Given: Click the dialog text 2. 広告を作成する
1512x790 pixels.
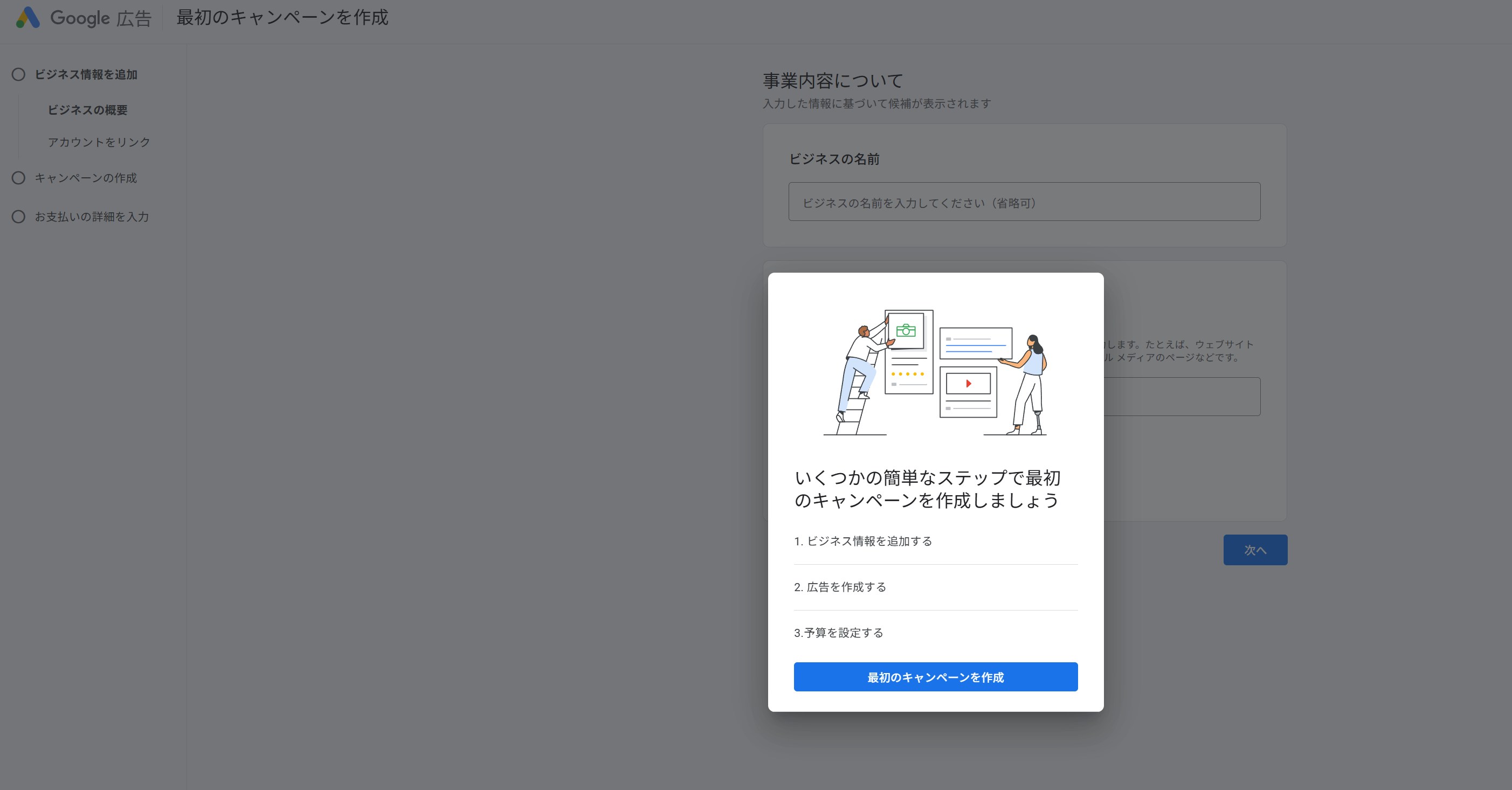Looking at the screenshot, I should [x=840, y=587].
